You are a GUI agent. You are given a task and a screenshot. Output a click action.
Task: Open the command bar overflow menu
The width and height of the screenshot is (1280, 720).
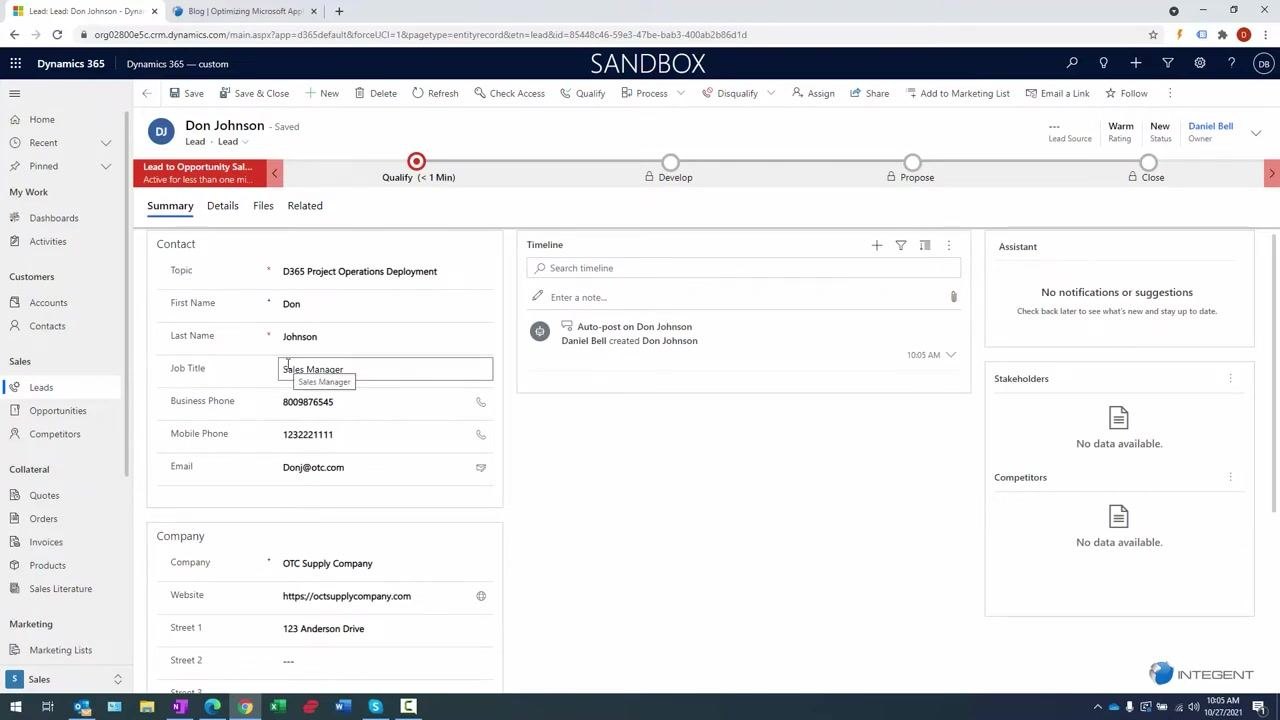click(1170, 93)
